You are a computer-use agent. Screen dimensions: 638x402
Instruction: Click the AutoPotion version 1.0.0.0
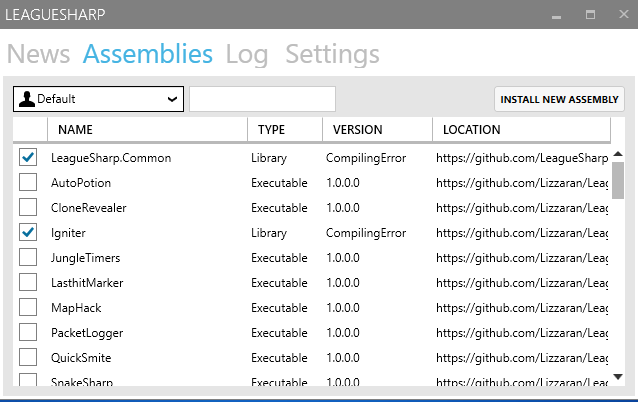click(x=343, y=183)
